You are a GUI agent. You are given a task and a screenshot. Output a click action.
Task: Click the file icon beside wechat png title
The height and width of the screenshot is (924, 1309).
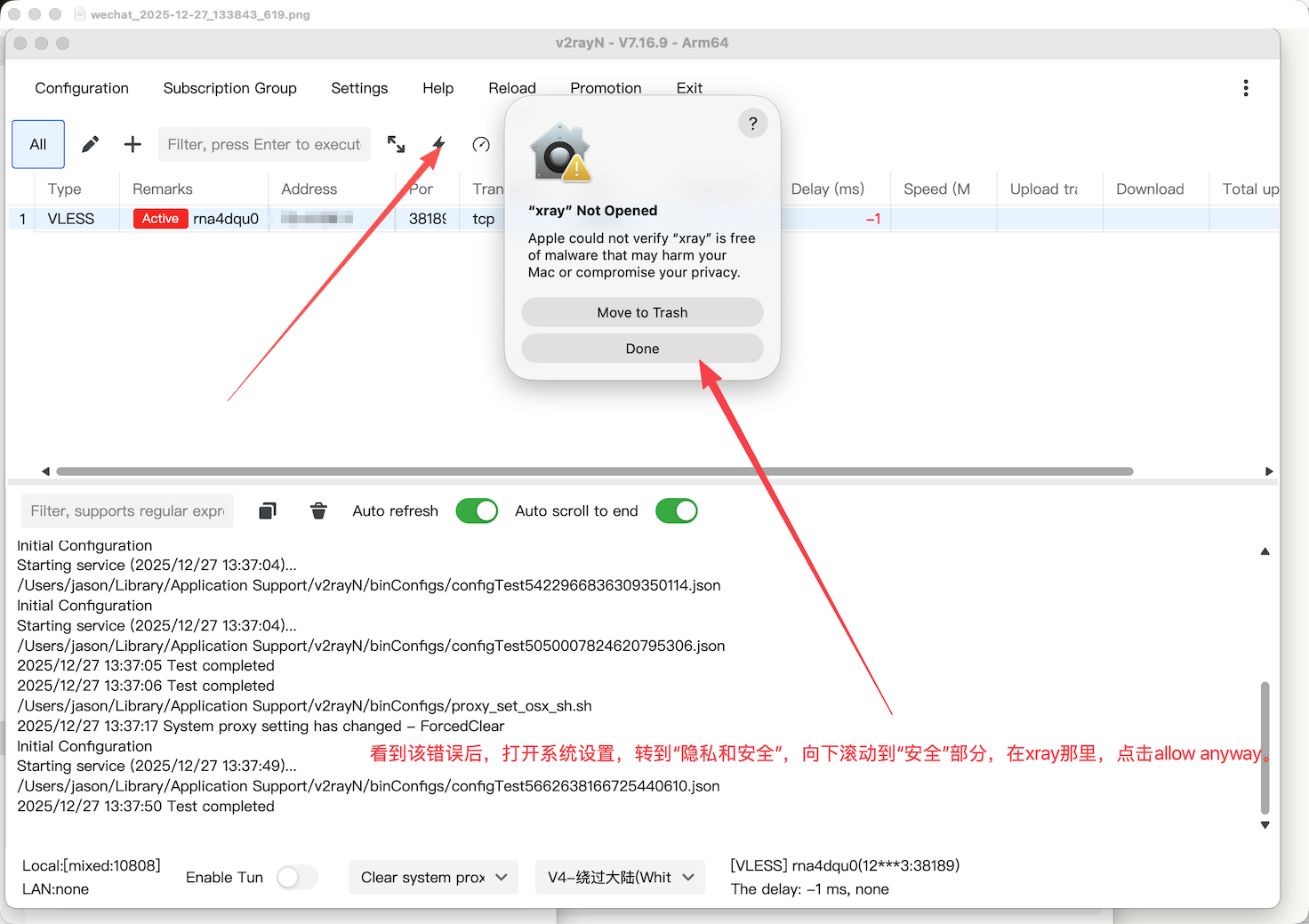(x=79, y=14)
